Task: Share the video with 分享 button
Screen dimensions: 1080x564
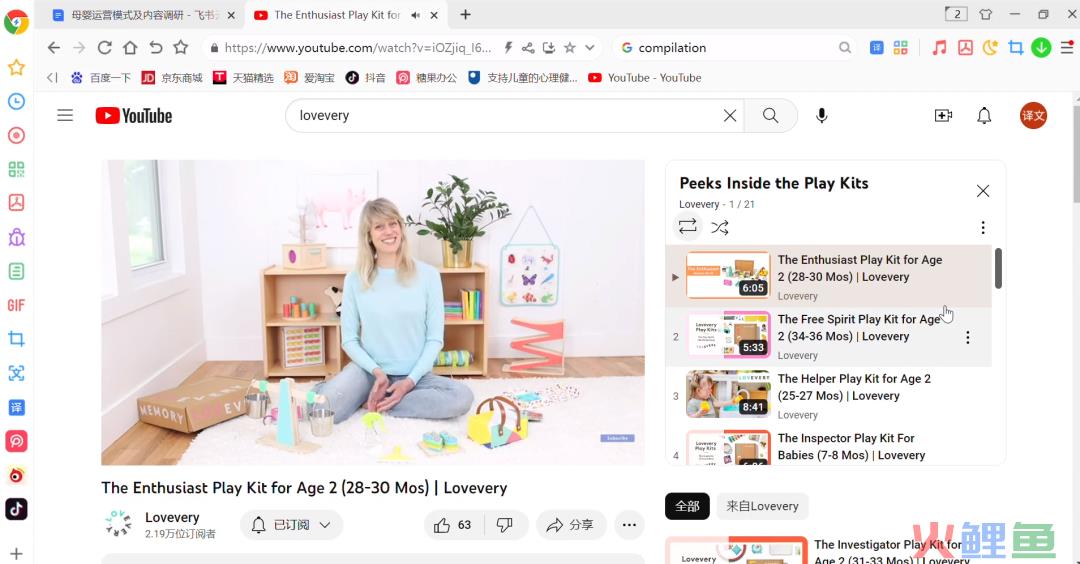Action: (x=570, y=525)
